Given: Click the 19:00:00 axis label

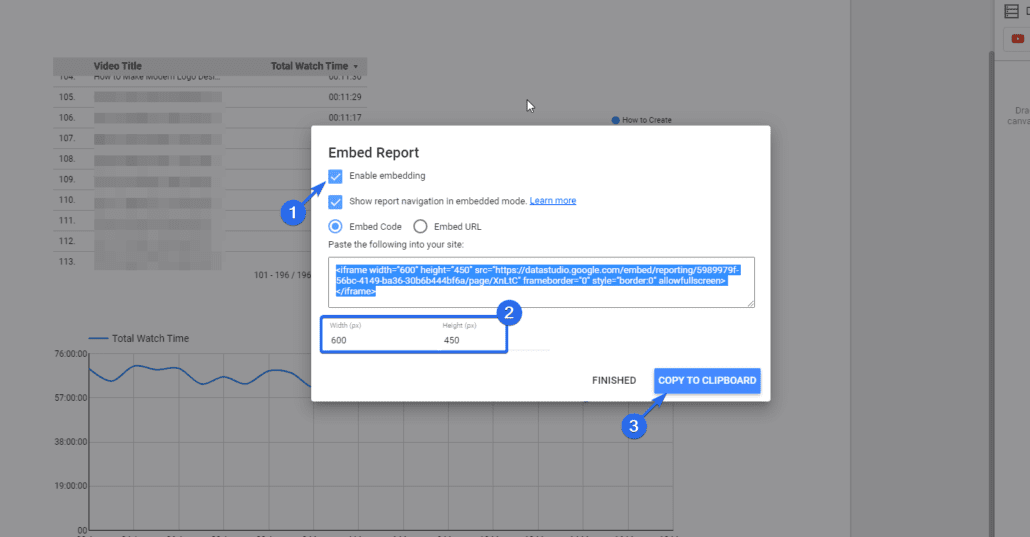Looking at the screenshot, I should (x=71, y=486).
